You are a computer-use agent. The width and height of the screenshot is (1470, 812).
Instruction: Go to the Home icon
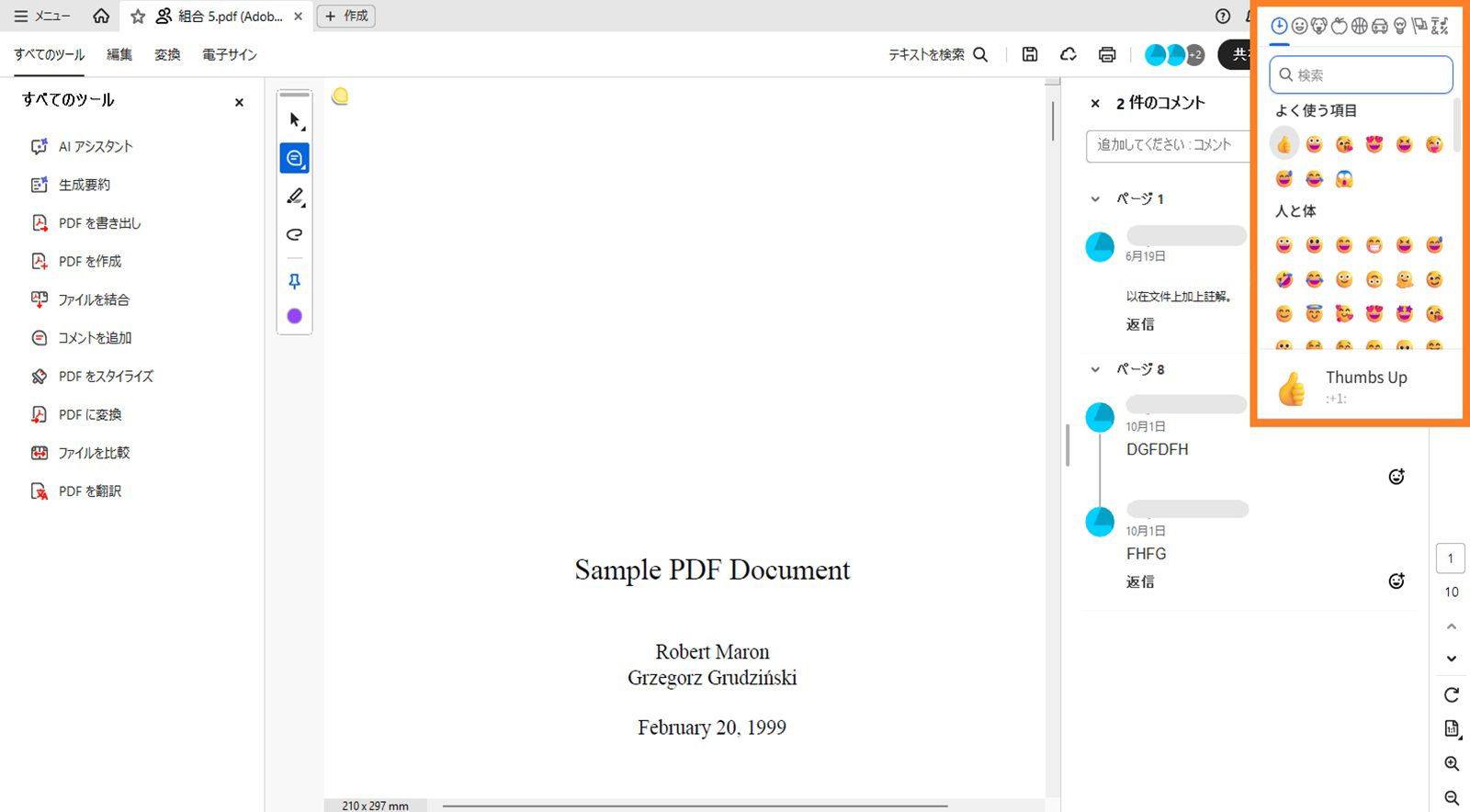101,16
